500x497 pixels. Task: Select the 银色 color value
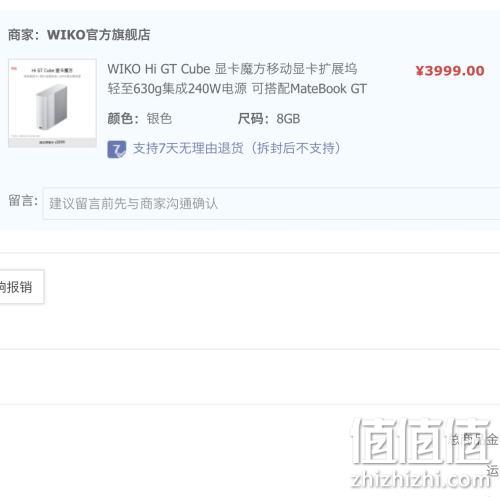(x=159, y=119)
